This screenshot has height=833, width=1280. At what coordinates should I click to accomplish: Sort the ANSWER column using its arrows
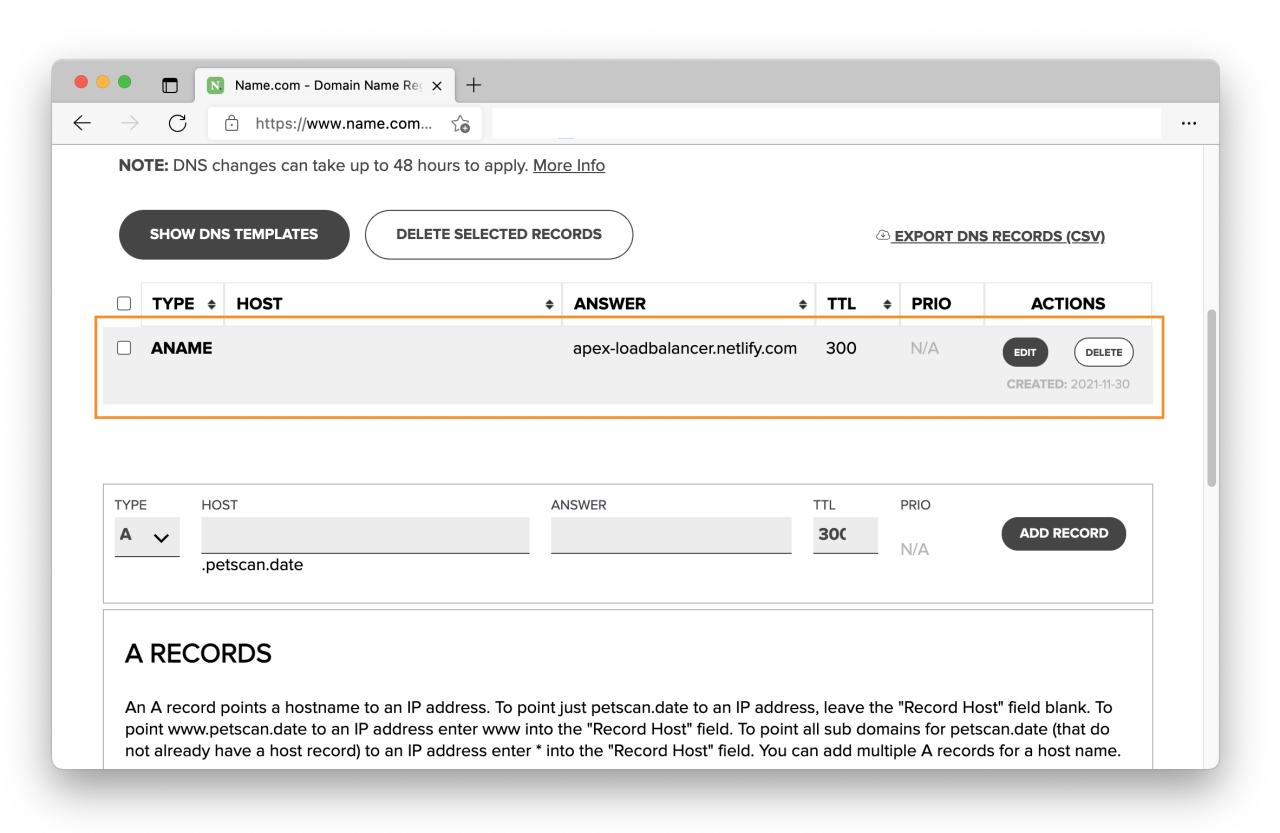coord(802,302)
